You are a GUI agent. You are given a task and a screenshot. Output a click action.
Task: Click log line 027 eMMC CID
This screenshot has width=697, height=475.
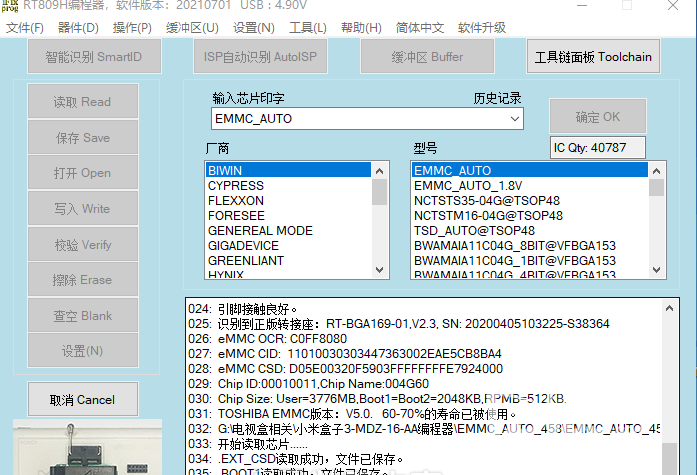coord(344,354)
